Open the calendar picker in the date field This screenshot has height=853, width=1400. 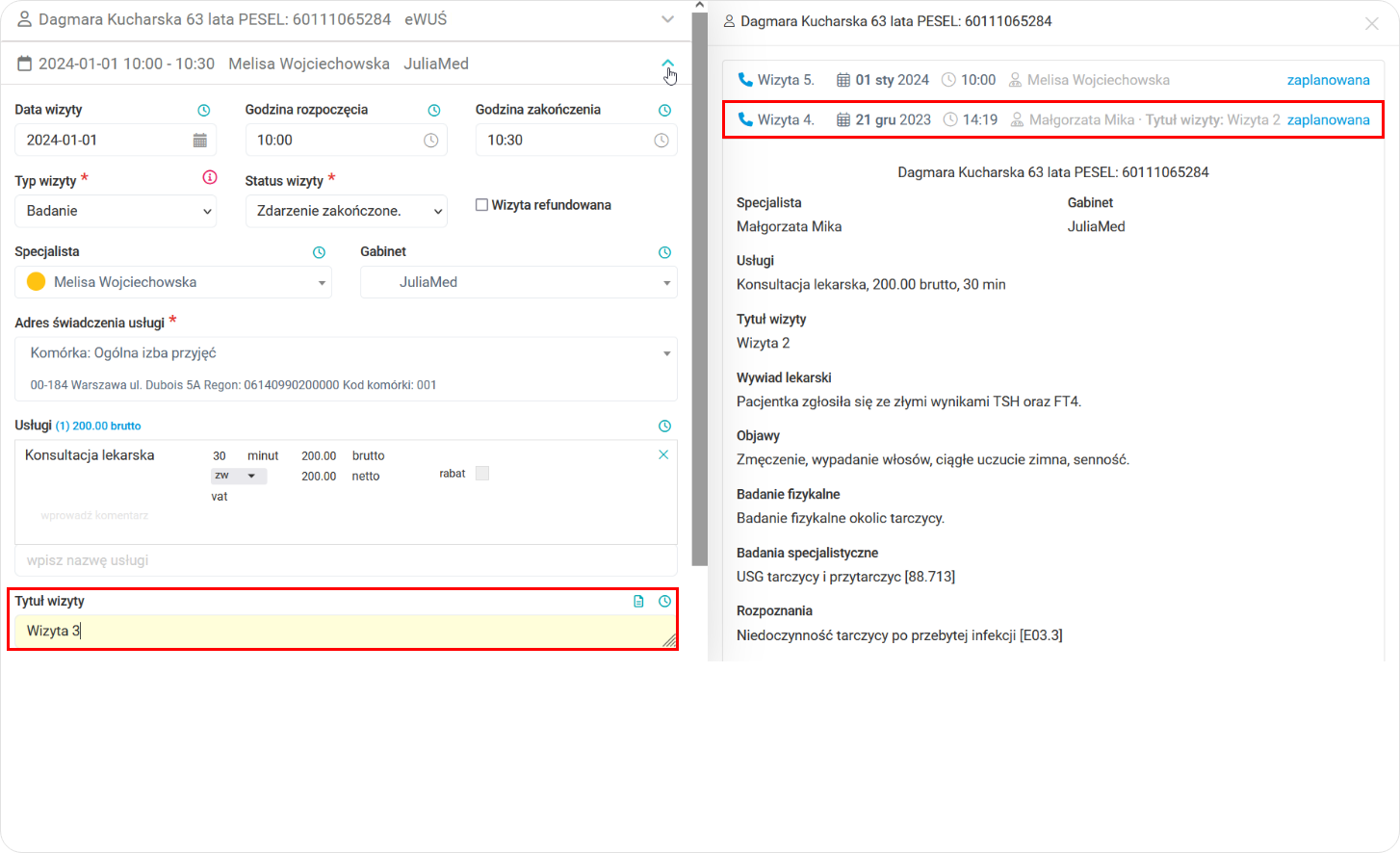click(200, 141)
